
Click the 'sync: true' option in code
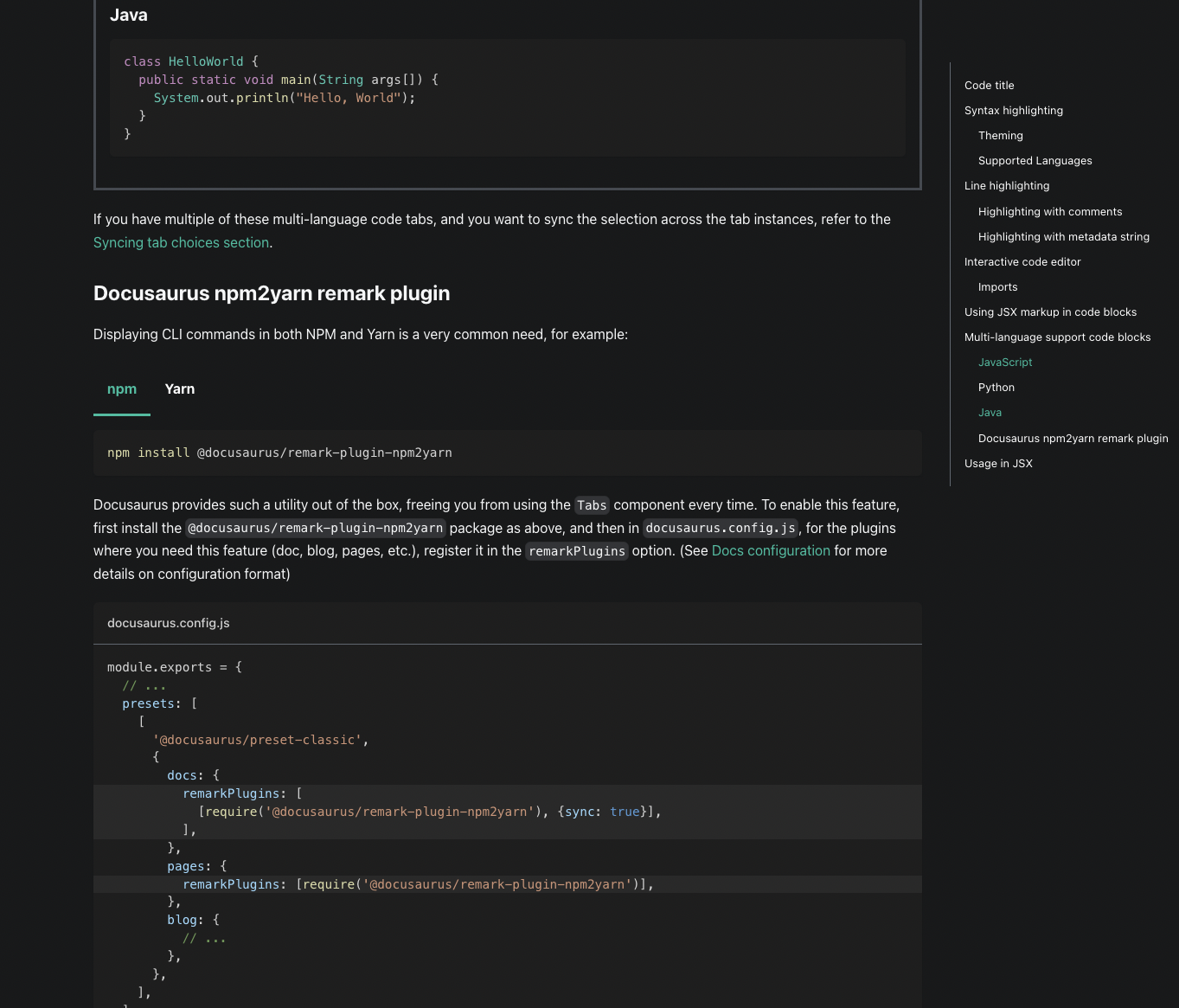[x=603, y=812]
